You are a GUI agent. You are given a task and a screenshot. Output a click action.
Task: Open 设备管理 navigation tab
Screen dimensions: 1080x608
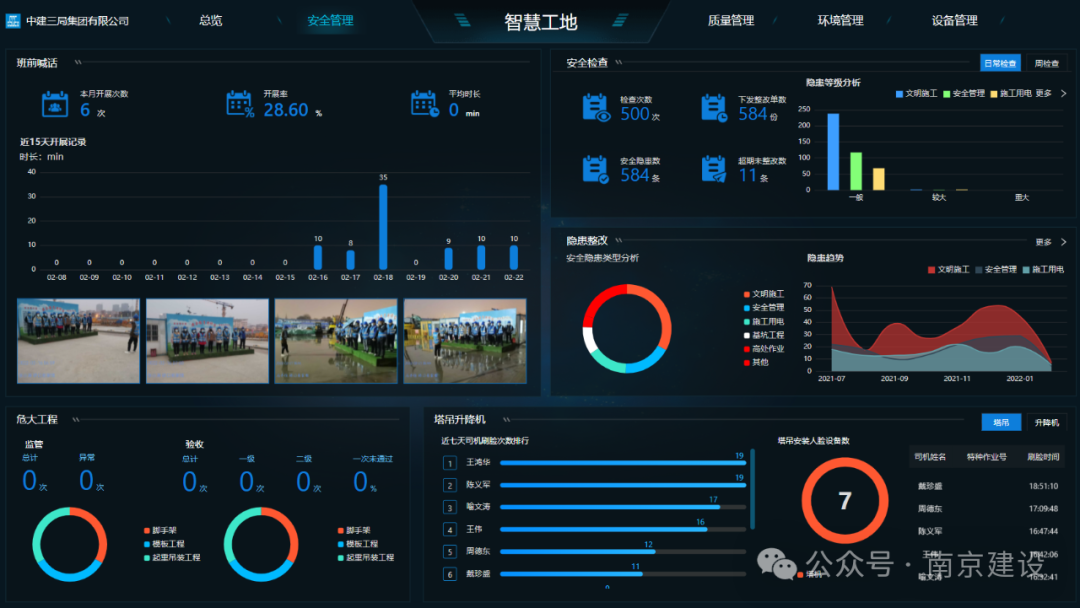point(955,21)
